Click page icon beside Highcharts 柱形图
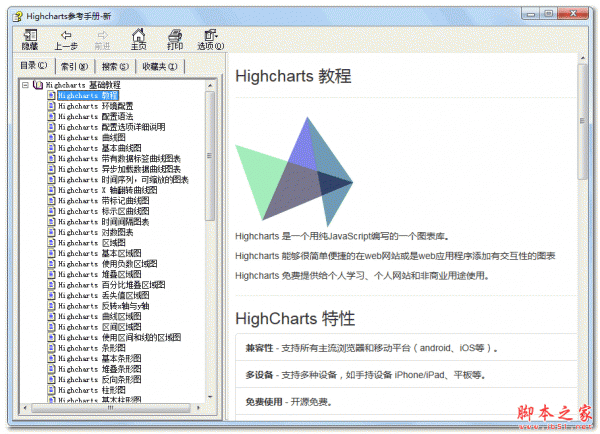 [51, 390]
